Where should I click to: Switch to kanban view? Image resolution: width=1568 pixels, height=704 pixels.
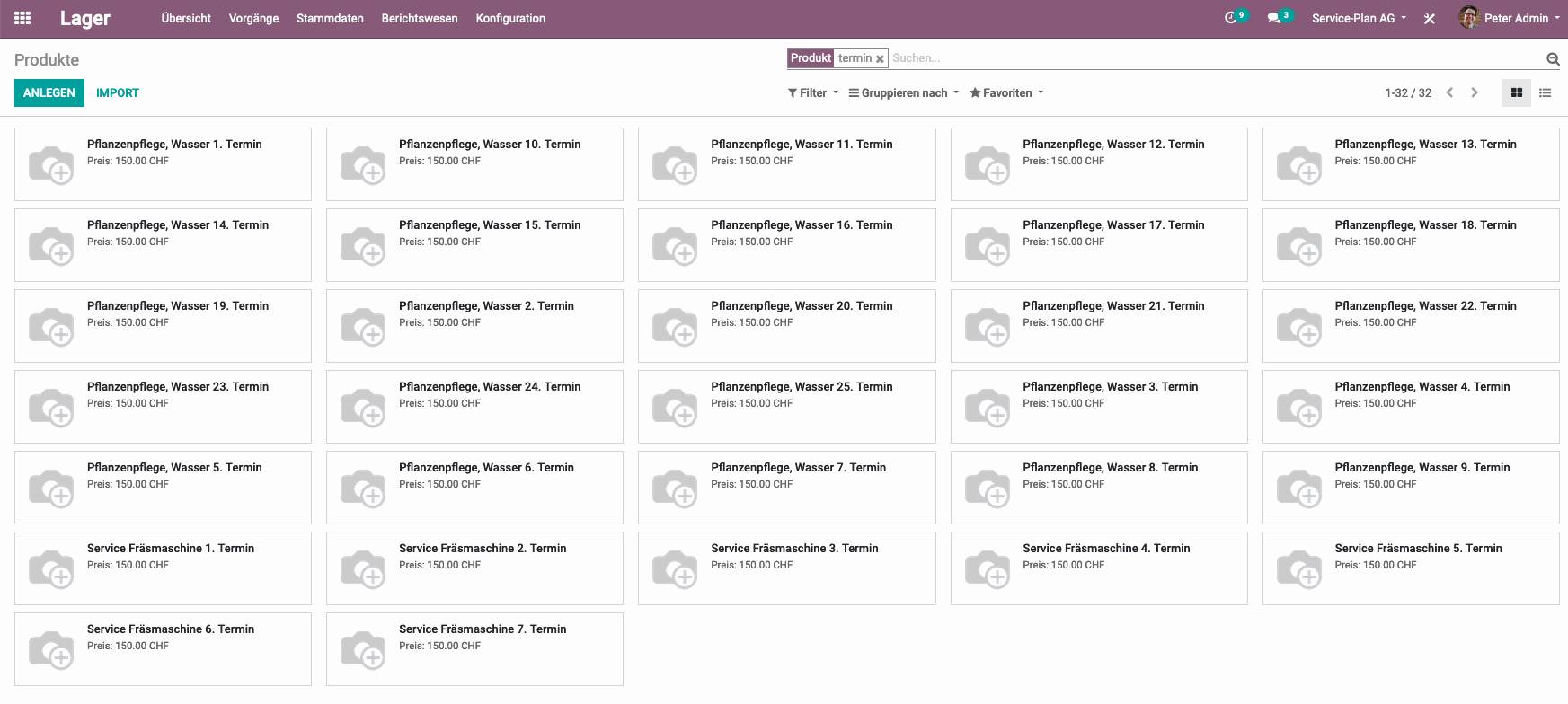[1517, 92]
